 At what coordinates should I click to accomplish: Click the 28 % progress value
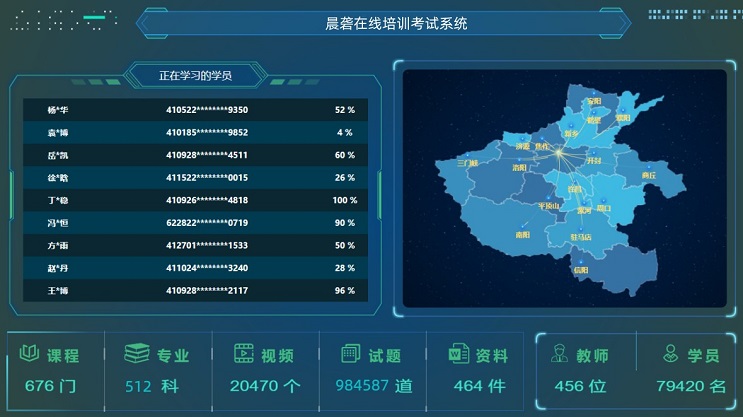coord(345,268)
